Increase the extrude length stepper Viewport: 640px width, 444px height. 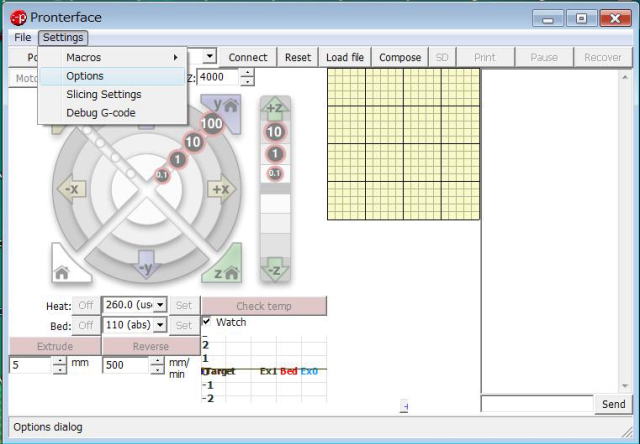click(60, 361)
